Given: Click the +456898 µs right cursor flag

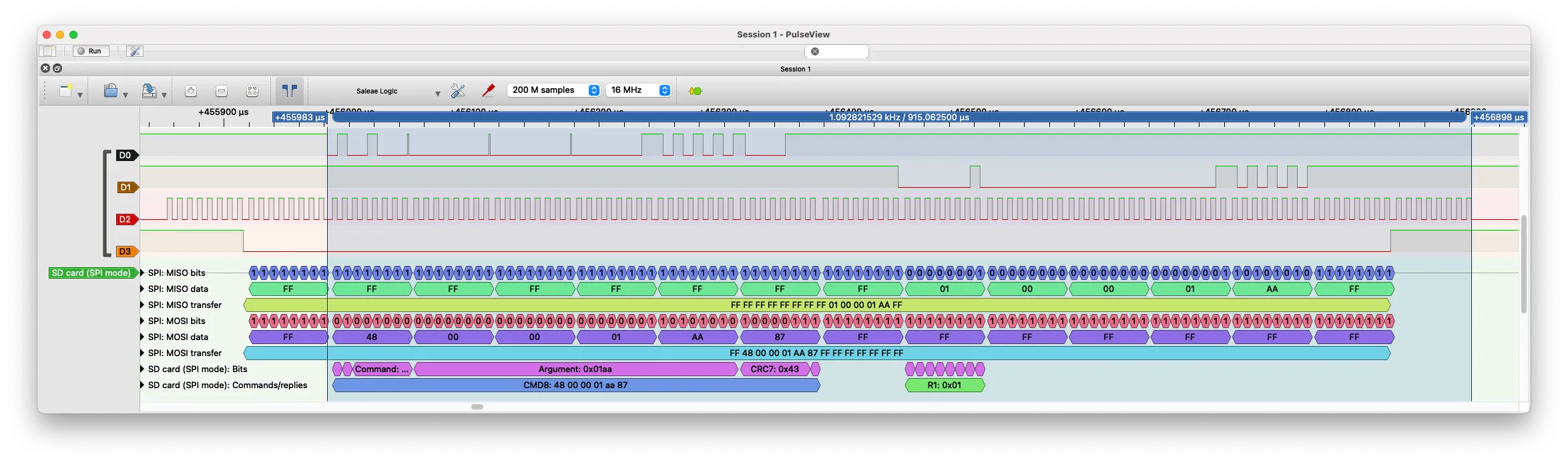Looking at the screenshot, I should (x=1499, y=117).
